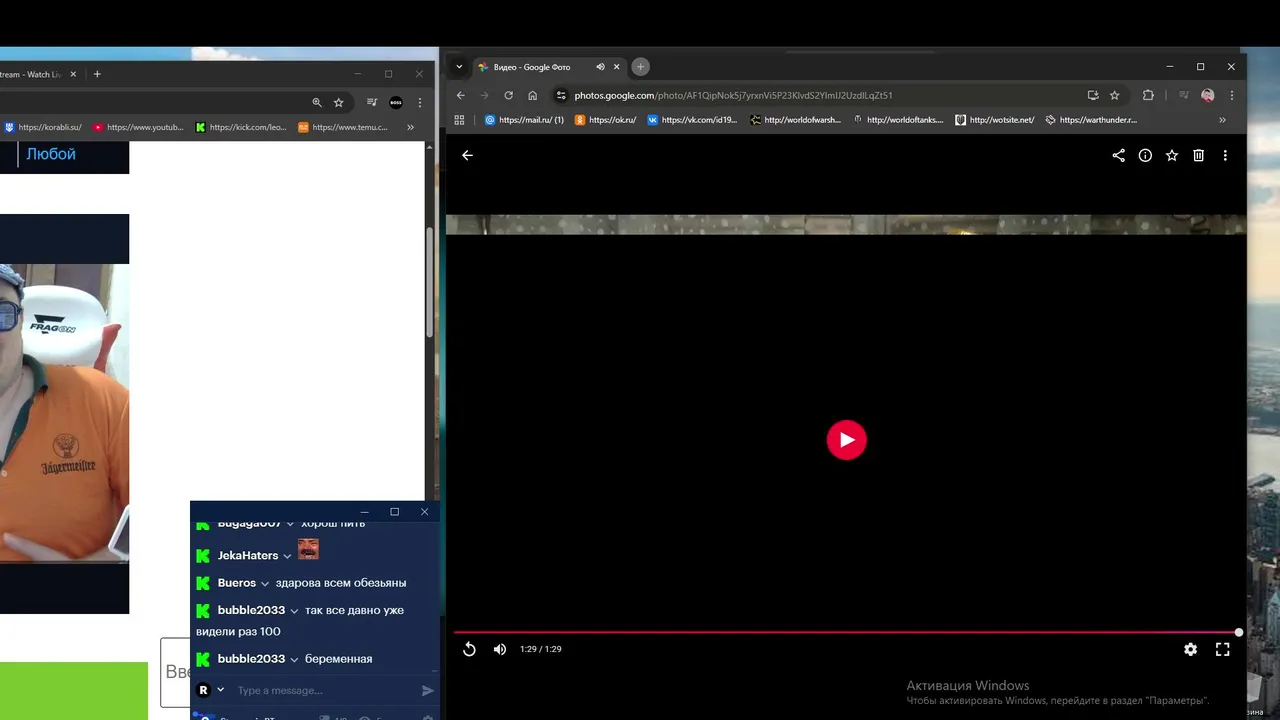
Task: Expand Bueros user chevron in chat
Action: coord(265,583)
